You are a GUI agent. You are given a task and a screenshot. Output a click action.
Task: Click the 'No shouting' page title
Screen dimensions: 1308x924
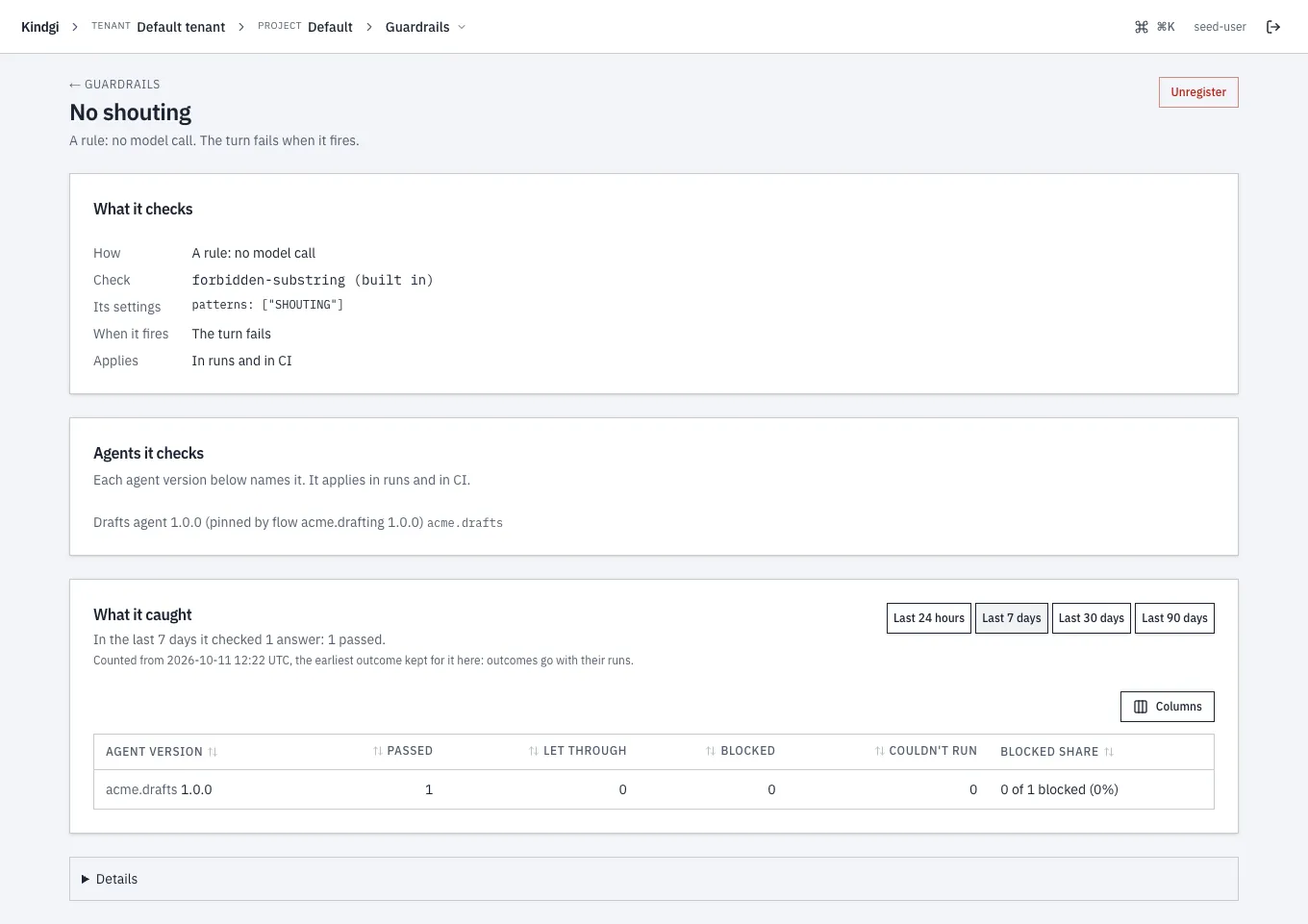[x=131, y=112]
